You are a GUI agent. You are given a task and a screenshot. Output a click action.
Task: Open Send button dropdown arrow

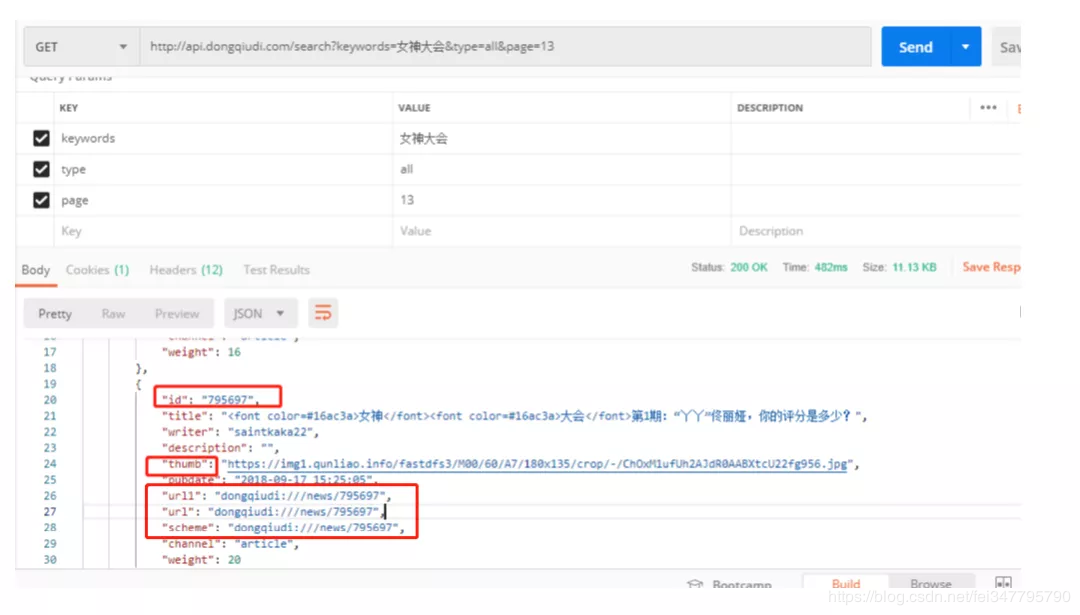pyautogui.click(x=966, y=47)
